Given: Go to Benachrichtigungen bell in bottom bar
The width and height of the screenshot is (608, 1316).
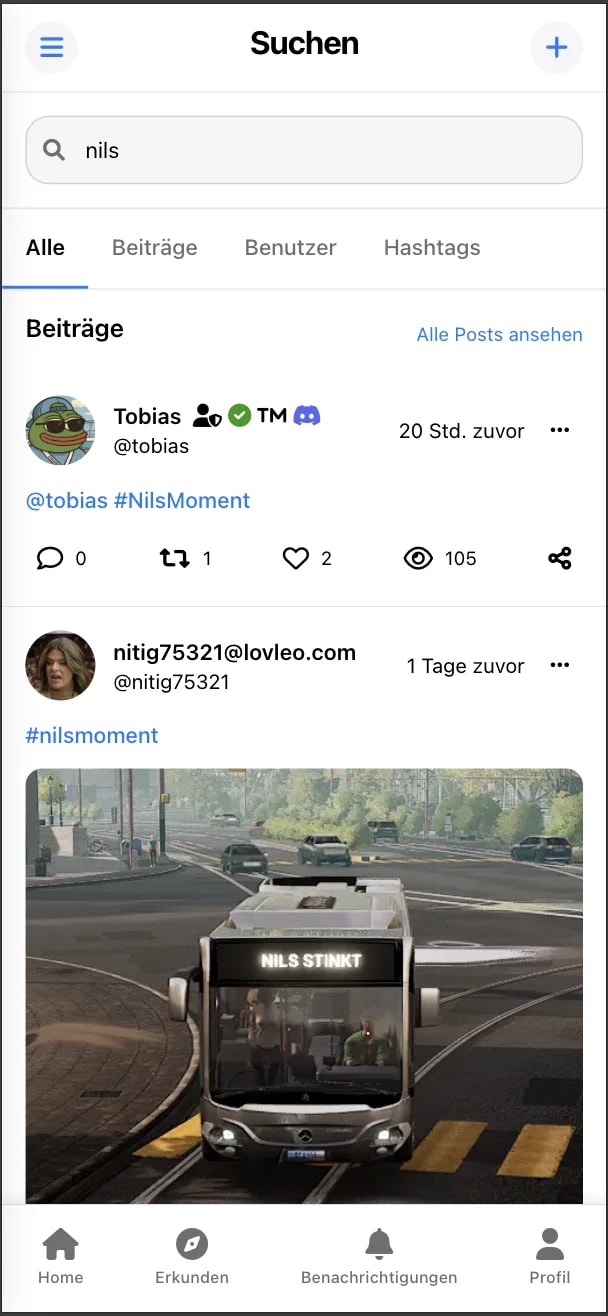Looking at the screenshot, I should [x=379, y=1257].
